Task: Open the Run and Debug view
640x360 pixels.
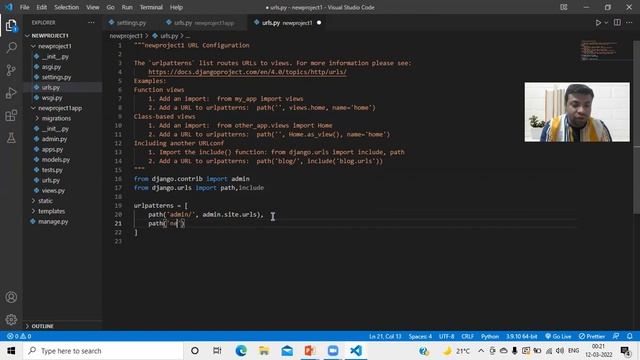Action: [x=11, y=93]
